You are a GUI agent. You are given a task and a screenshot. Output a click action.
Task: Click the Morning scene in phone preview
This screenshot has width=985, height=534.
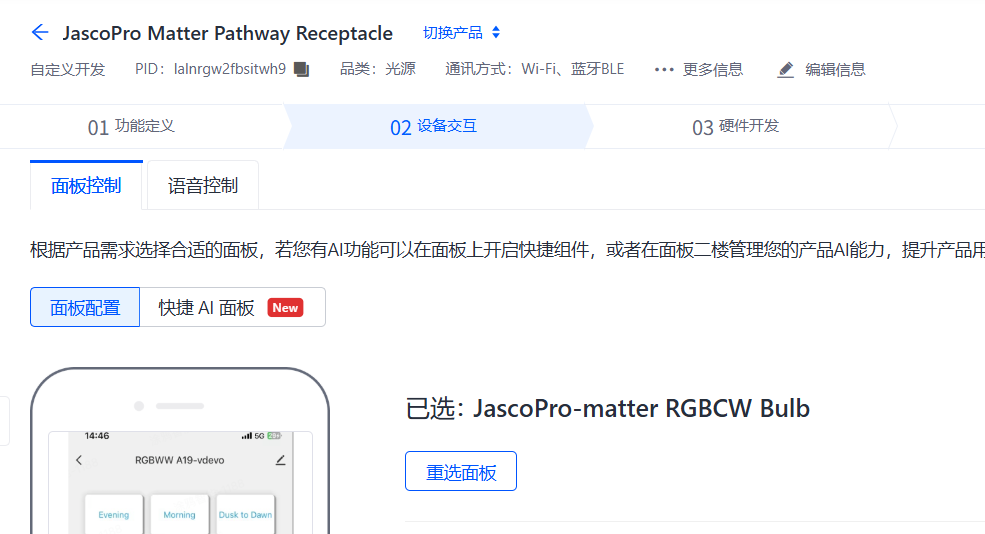[180, 515]
